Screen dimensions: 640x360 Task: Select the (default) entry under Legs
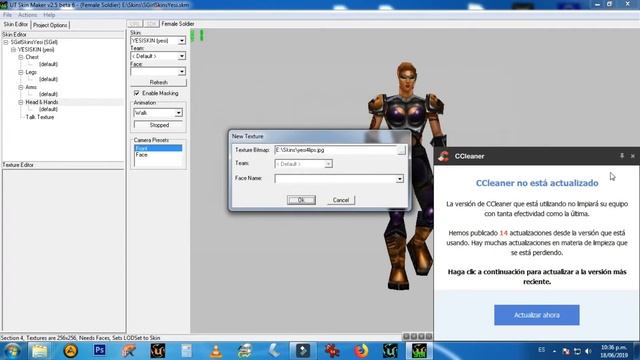tap(48, 79)
